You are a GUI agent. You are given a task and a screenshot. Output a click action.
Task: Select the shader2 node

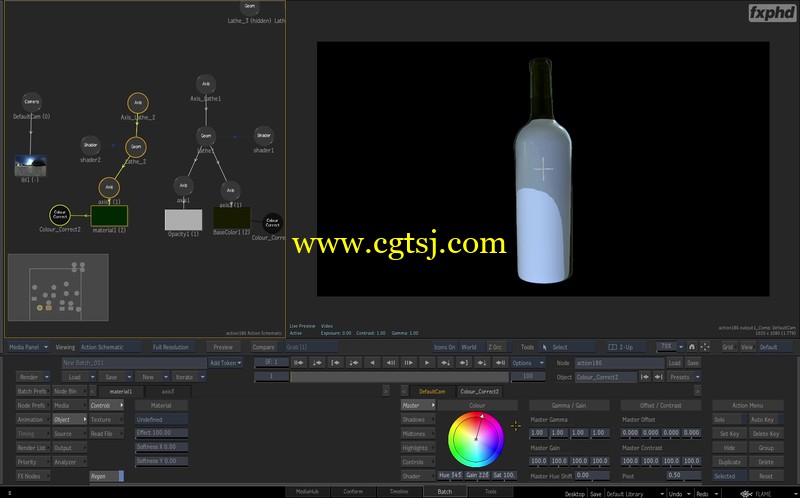(x=90, y=145)
